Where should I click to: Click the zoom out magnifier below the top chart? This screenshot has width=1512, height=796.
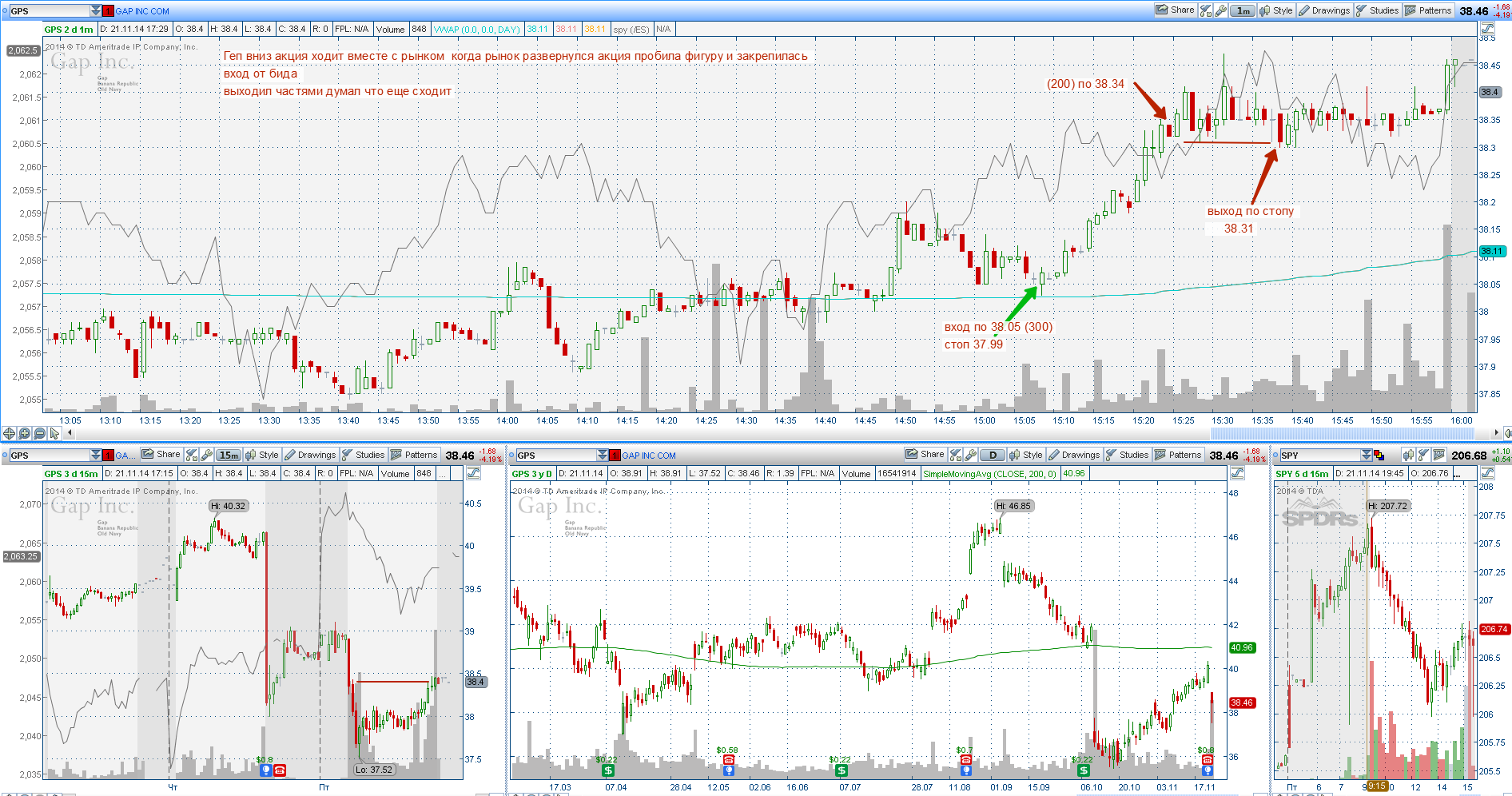click(39, 433)
